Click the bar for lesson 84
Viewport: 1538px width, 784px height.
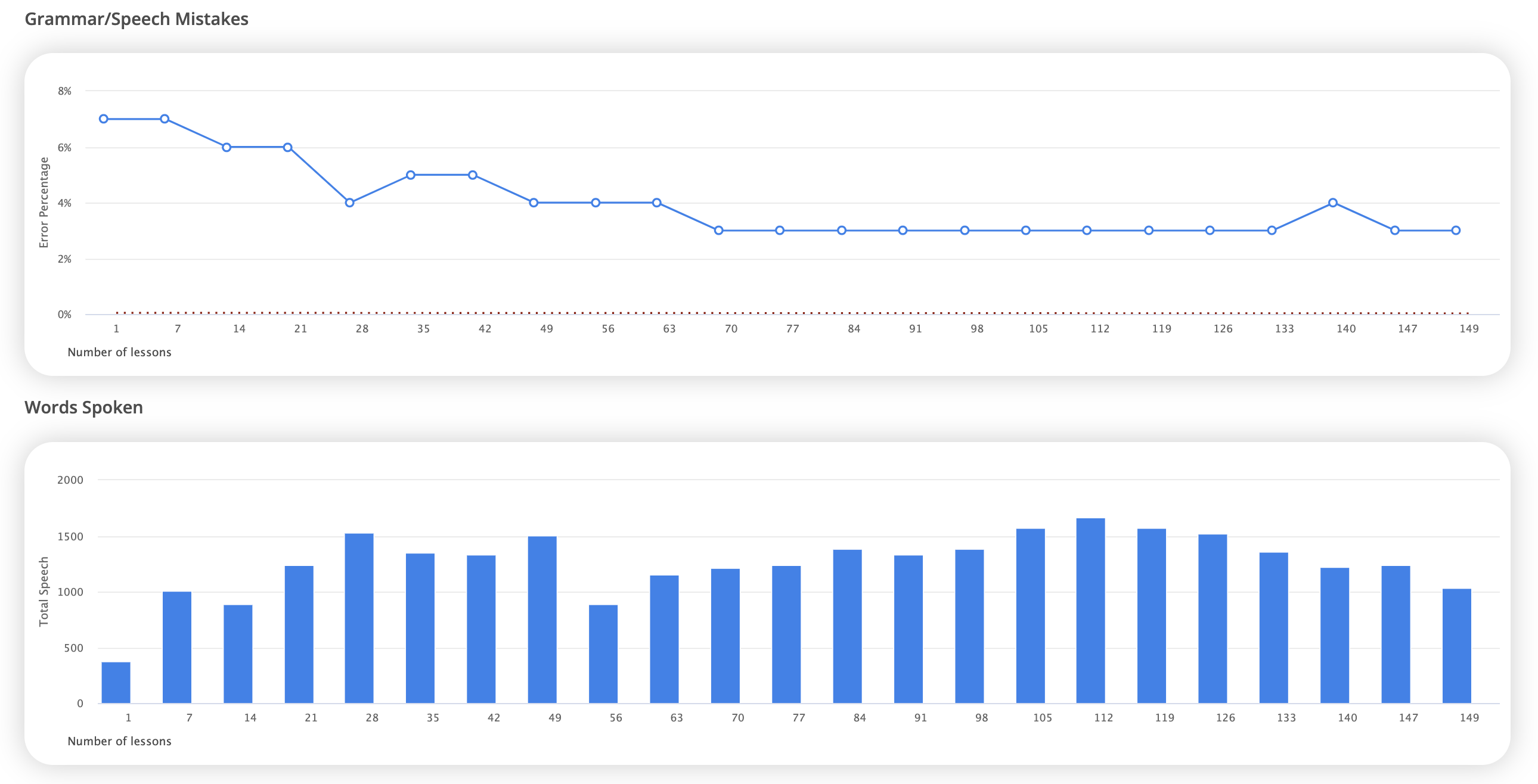tap(847, 627)
